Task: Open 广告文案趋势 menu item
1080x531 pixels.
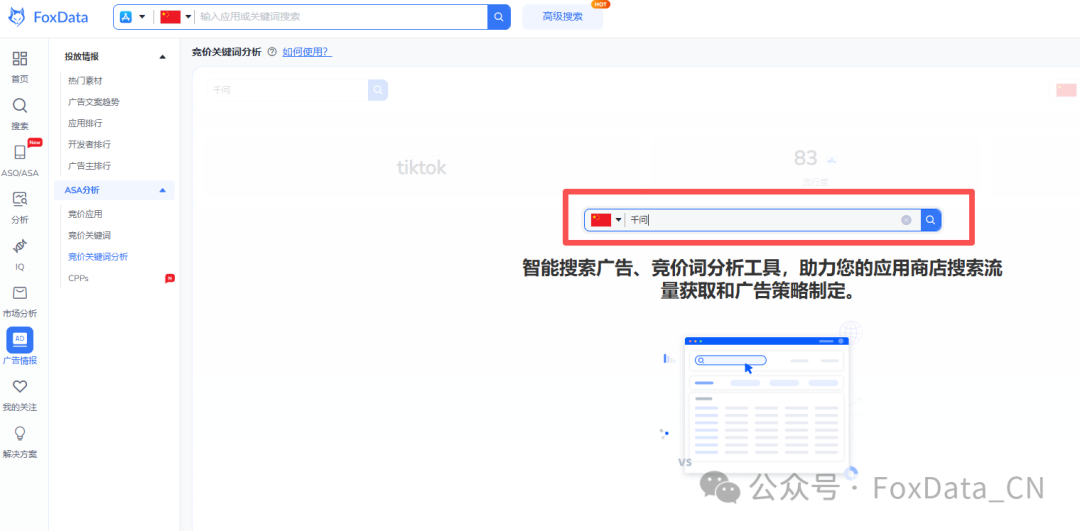Action: pos(94,102)
